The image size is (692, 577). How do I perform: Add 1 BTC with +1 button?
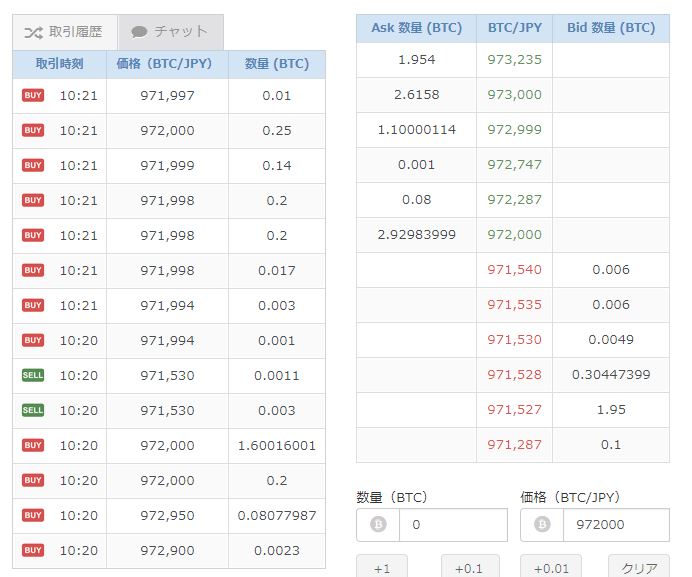pos(382,566)
